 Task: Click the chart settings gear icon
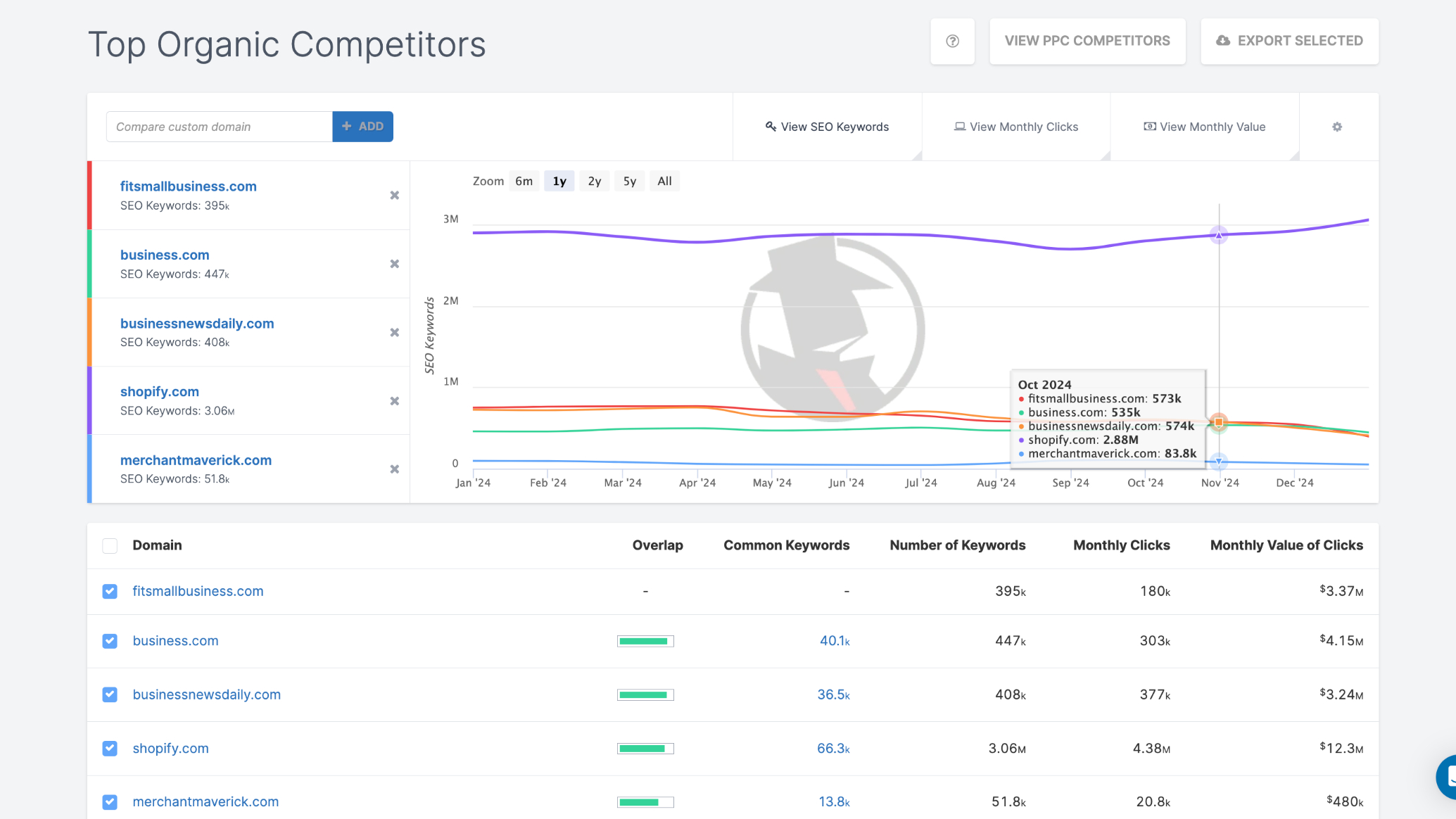coord(1337,127)
